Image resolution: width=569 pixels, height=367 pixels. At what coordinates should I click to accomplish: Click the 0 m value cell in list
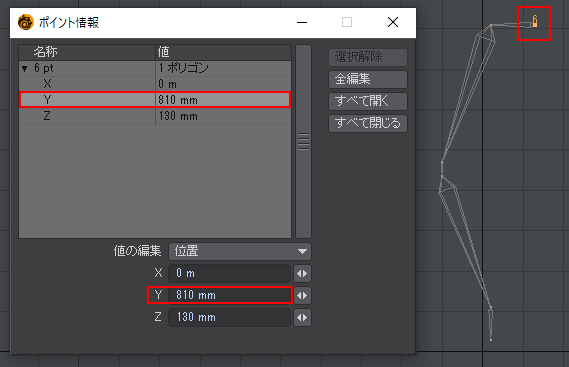point(224,84)
